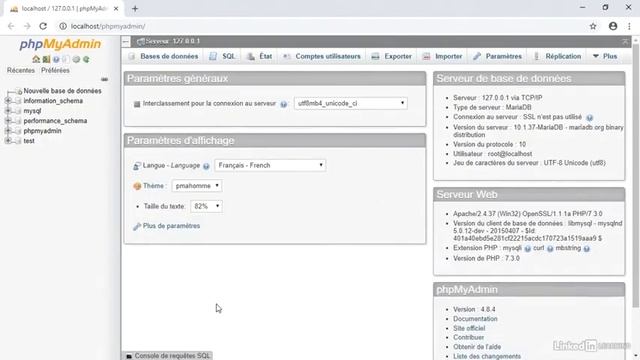Viewport: 640px width, 360px height.
Task: Click the wrench icon beside Plus de paramètres
Action: coord(137,227)
